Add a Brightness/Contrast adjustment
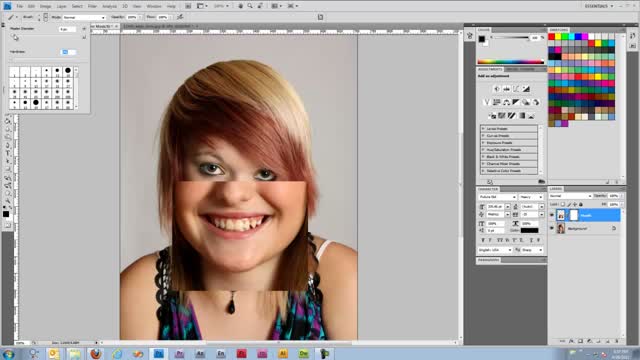640x360 pixels. (x=497, y=89)
